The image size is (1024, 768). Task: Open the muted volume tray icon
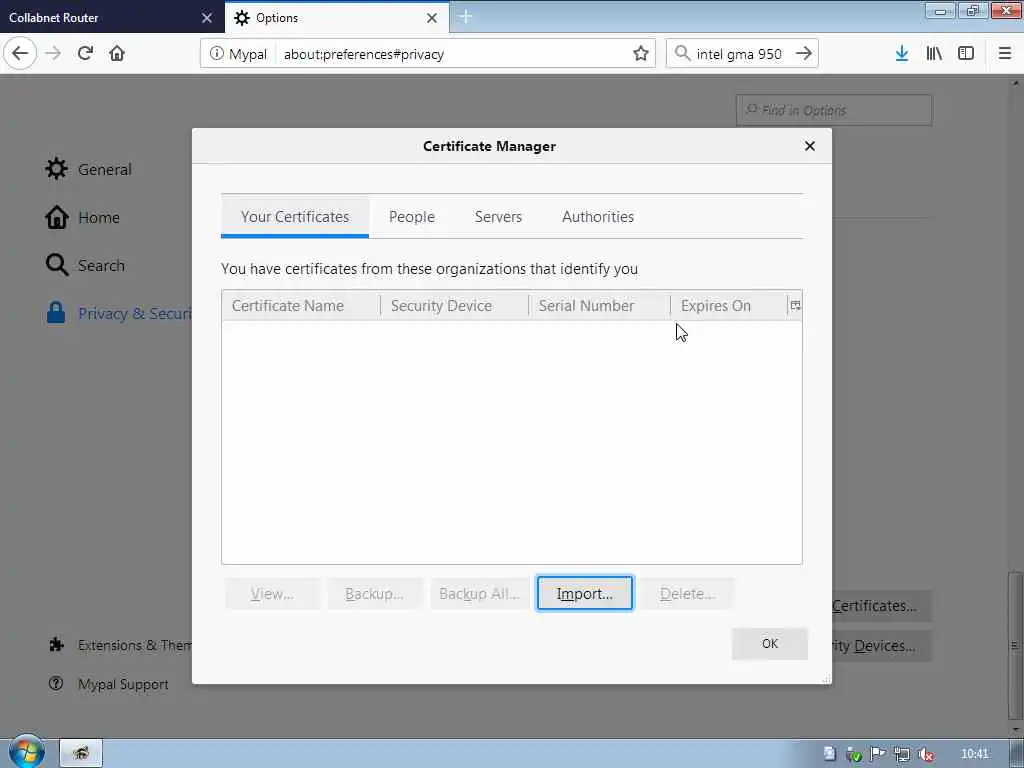pos(925,754)
